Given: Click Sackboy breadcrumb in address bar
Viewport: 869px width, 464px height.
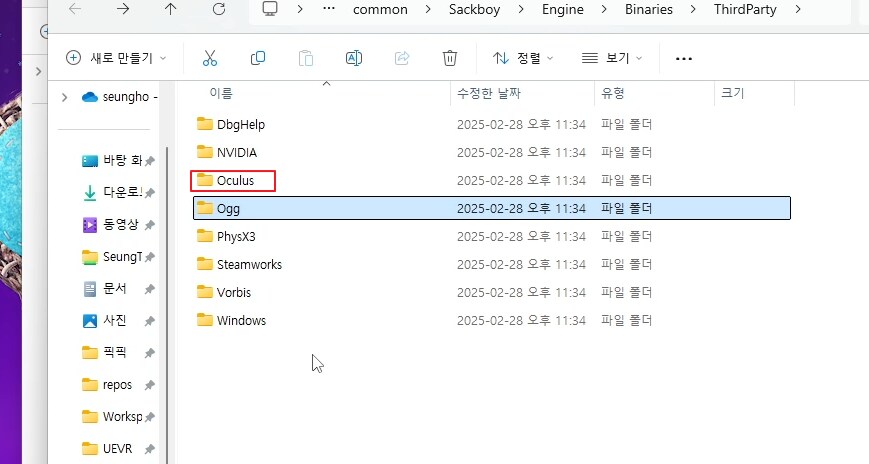Looking at the screenshot, I should point(474,9).
